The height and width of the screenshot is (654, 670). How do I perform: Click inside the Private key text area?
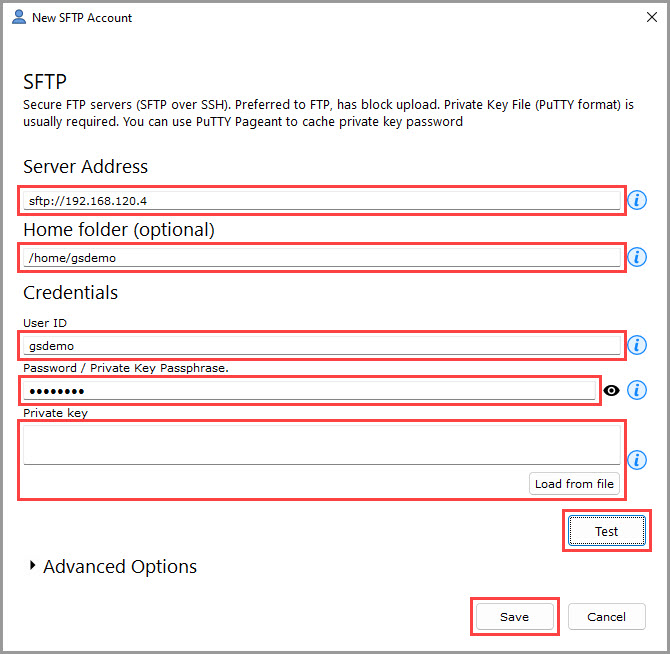[322, 445]
